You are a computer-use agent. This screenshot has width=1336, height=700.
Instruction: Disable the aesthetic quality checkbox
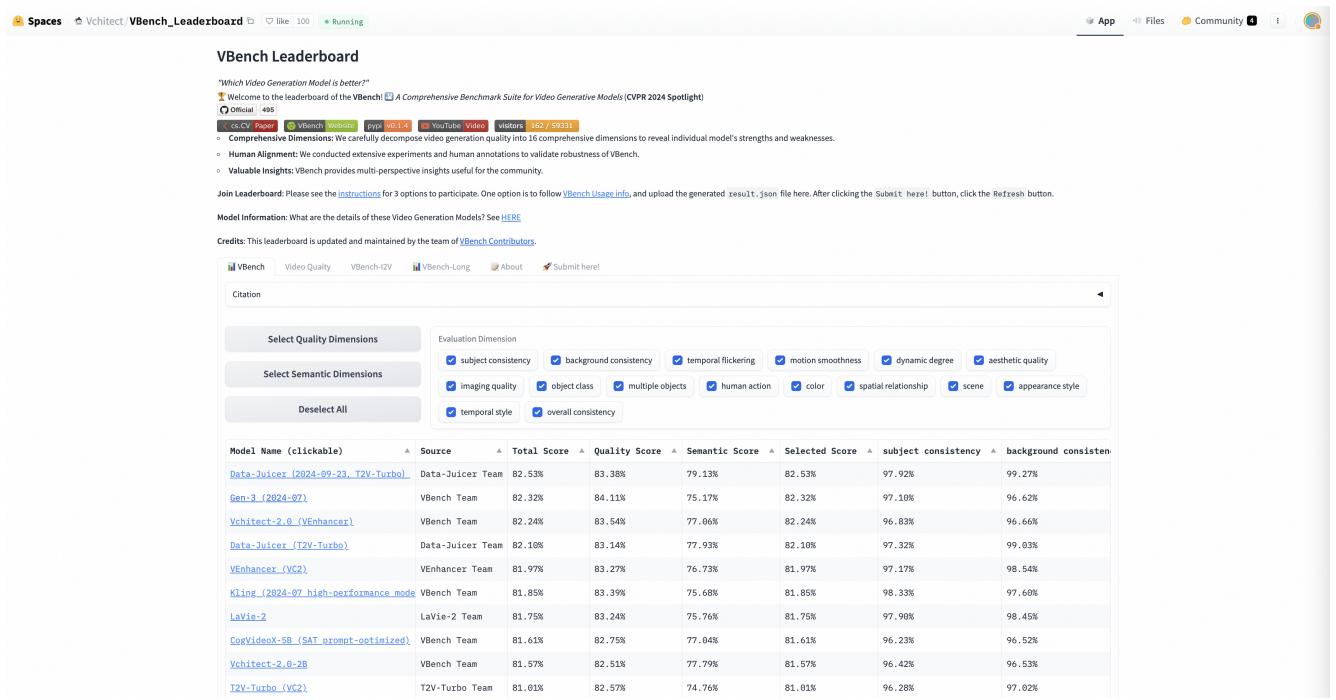click(980, 360)
